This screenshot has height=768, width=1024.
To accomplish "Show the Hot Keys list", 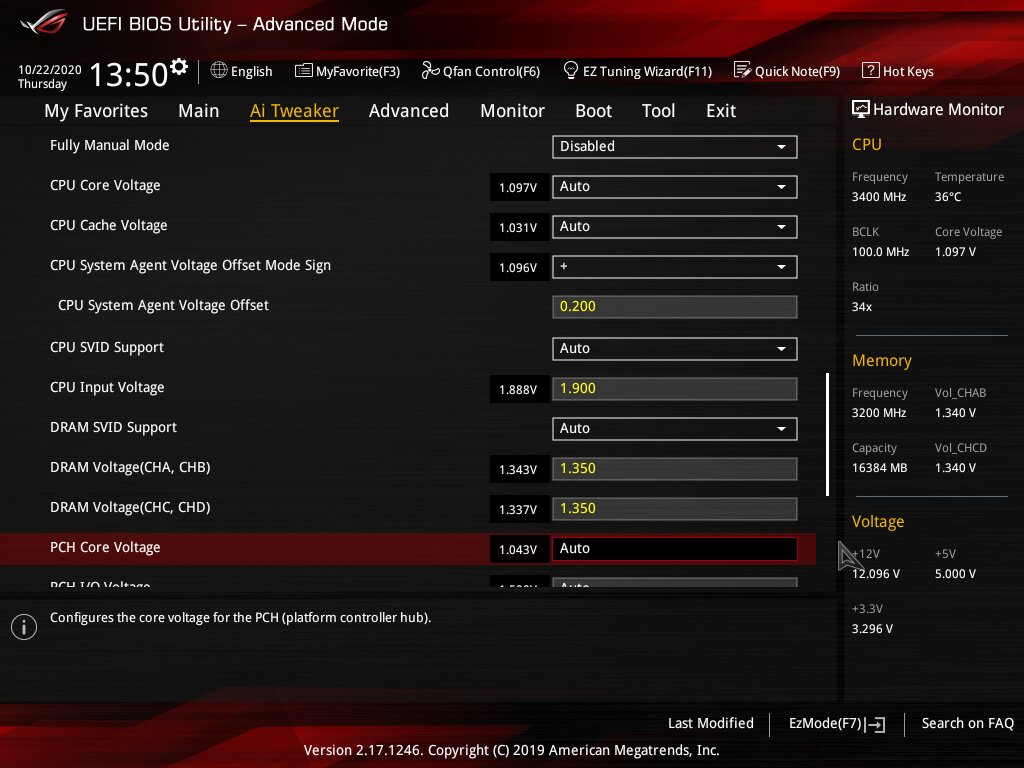I will tap(898, 71).
